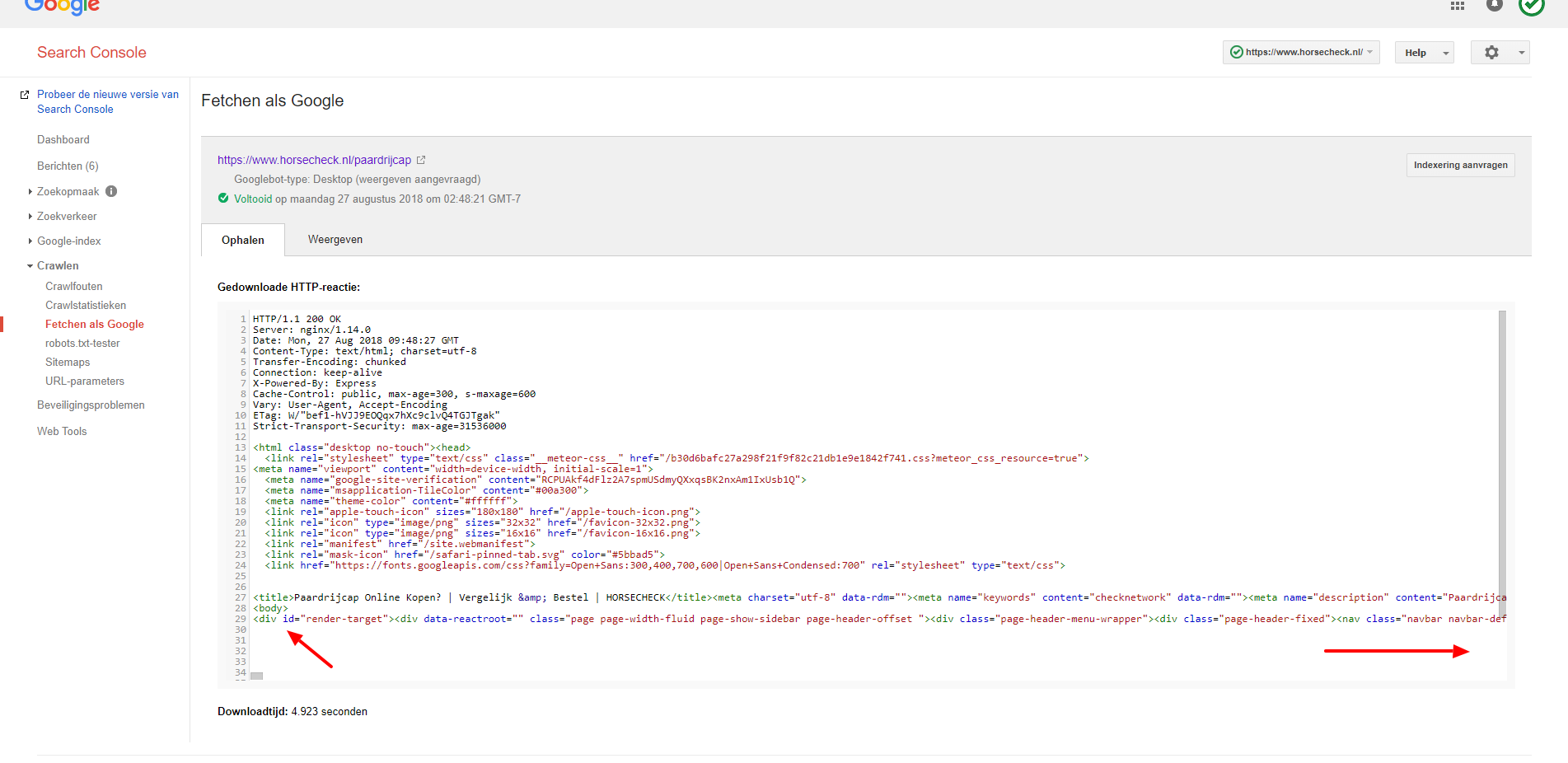Click the Strict-Transport-Security header line
The width and height of the screenshot is (1568, 763).
(x=379, y=426)
